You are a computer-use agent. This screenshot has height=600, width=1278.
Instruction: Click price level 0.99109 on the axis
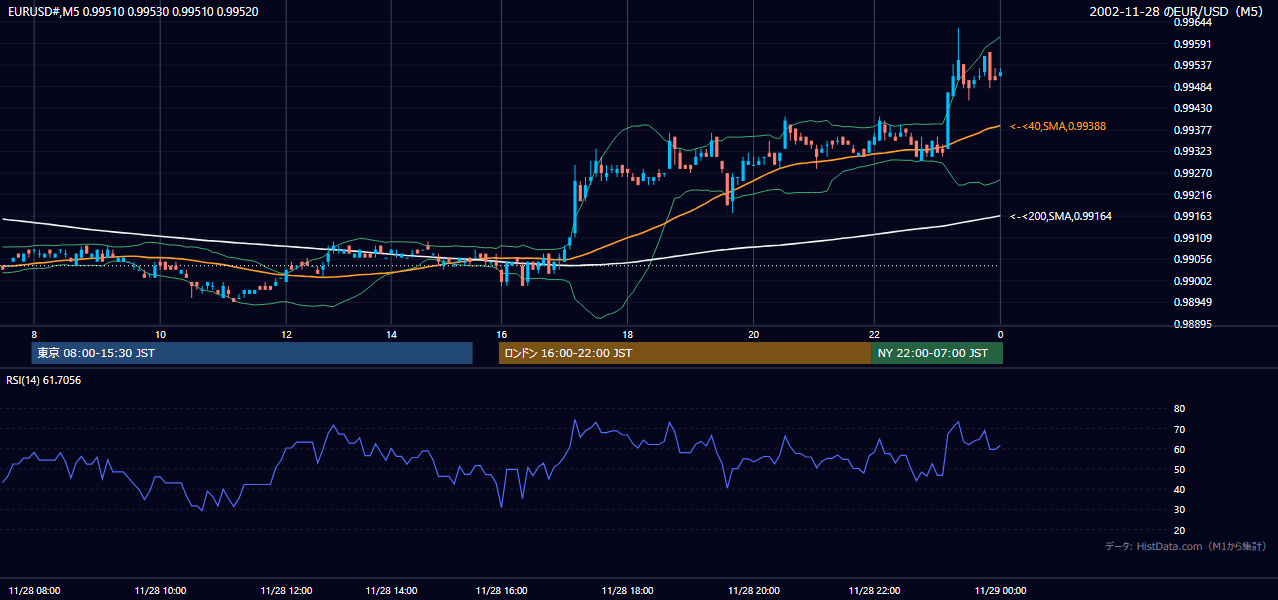click(x=1192, y=238)
